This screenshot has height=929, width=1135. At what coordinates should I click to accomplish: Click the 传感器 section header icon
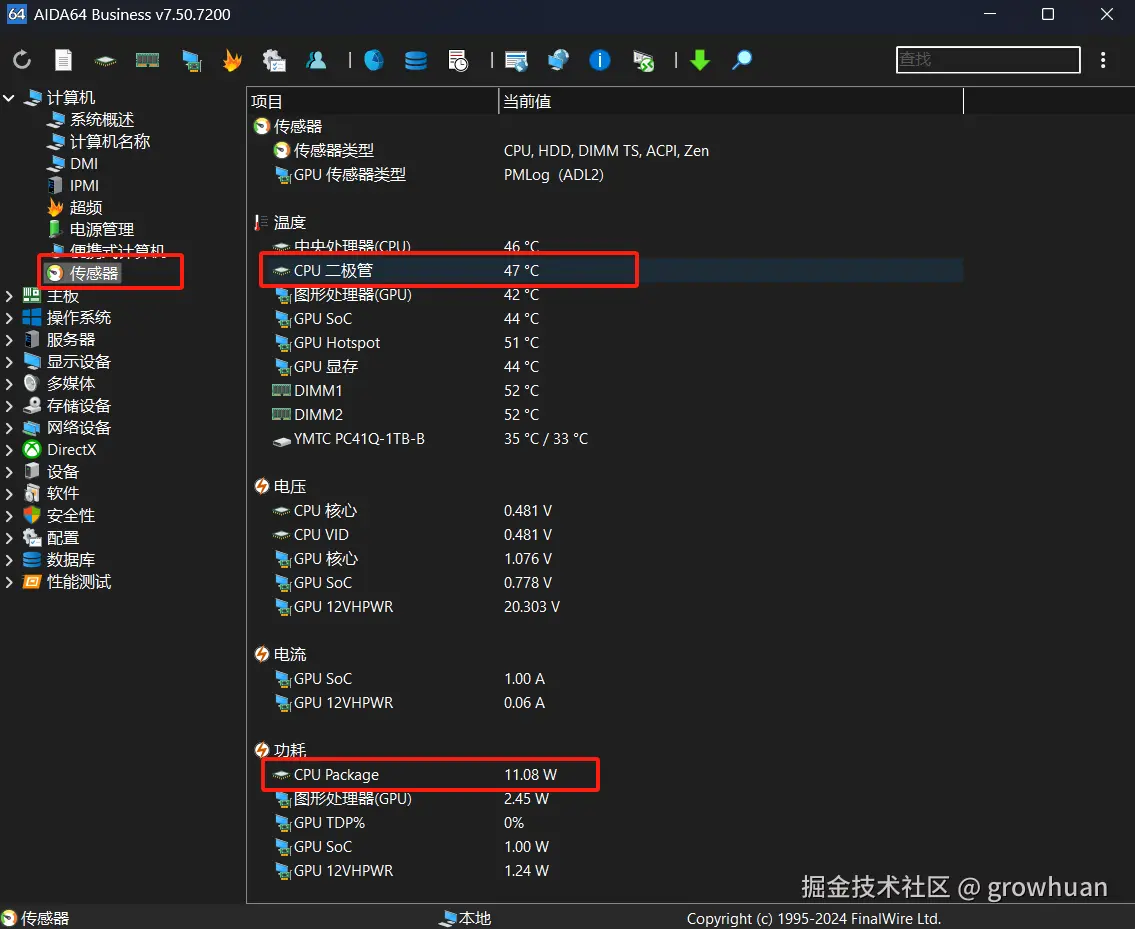click(x=261, y=127)
